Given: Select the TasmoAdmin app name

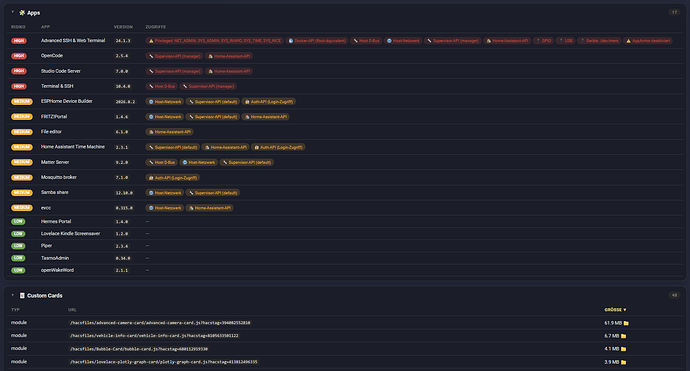Looking at the screenshot, I should 55,258.
